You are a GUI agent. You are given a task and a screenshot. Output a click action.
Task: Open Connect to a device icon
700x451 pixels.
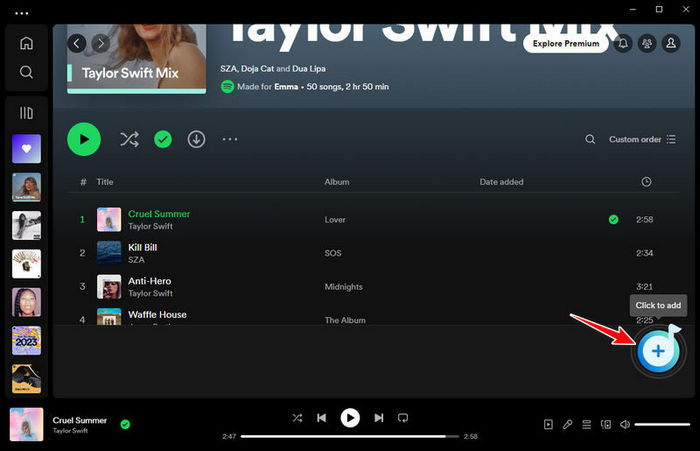[606, 424]
